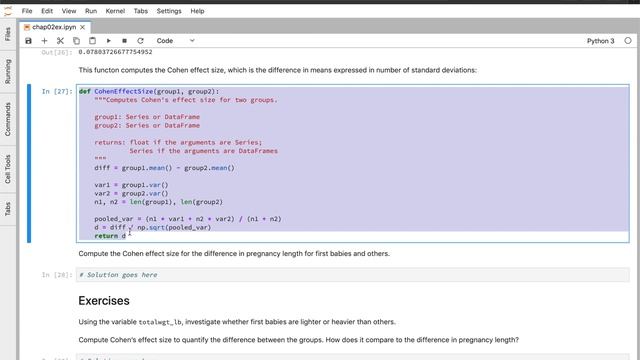Open the Edit menu
Screen dimensions: 640x360
tap(47, 11)
